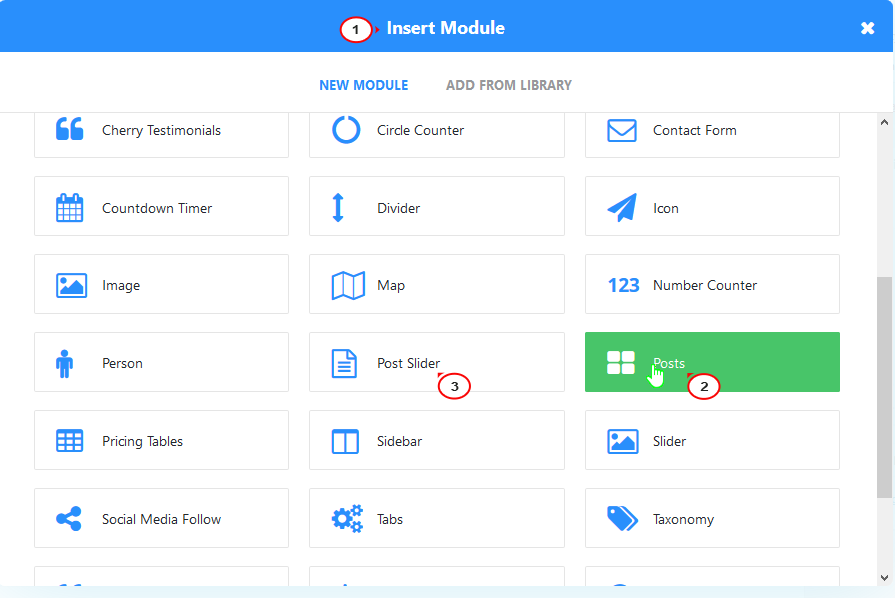Click the paper plane Icon module icon
Viewport: 895px width, 598px height.
[622, 207]
